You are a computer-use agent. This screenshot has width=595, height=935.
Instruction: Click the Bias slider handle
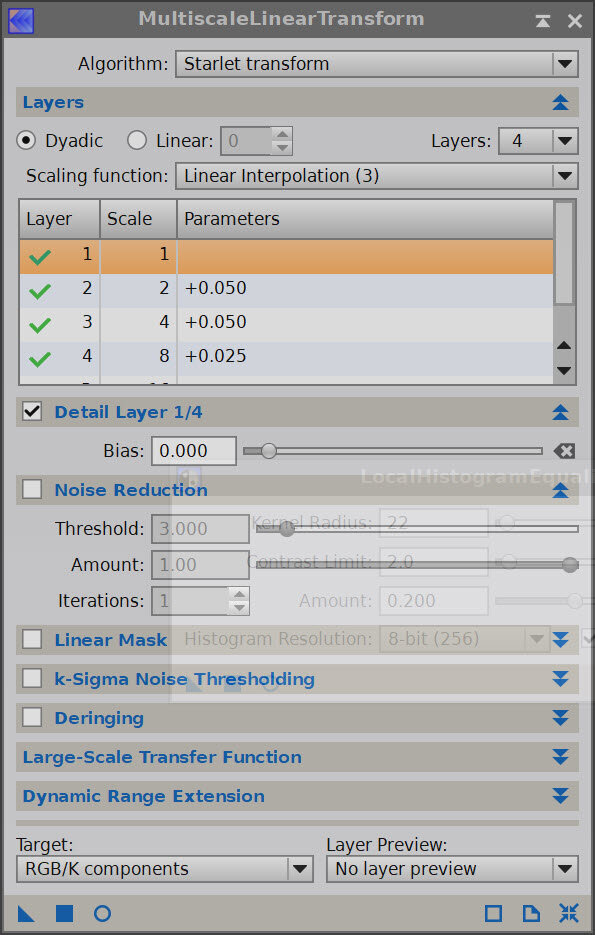point(269,451)
